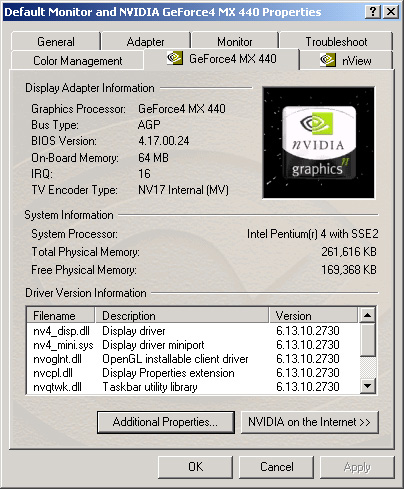Open the Adapter tab
The height and width of the screenshot is (489, 404).
tap(145, 42)
